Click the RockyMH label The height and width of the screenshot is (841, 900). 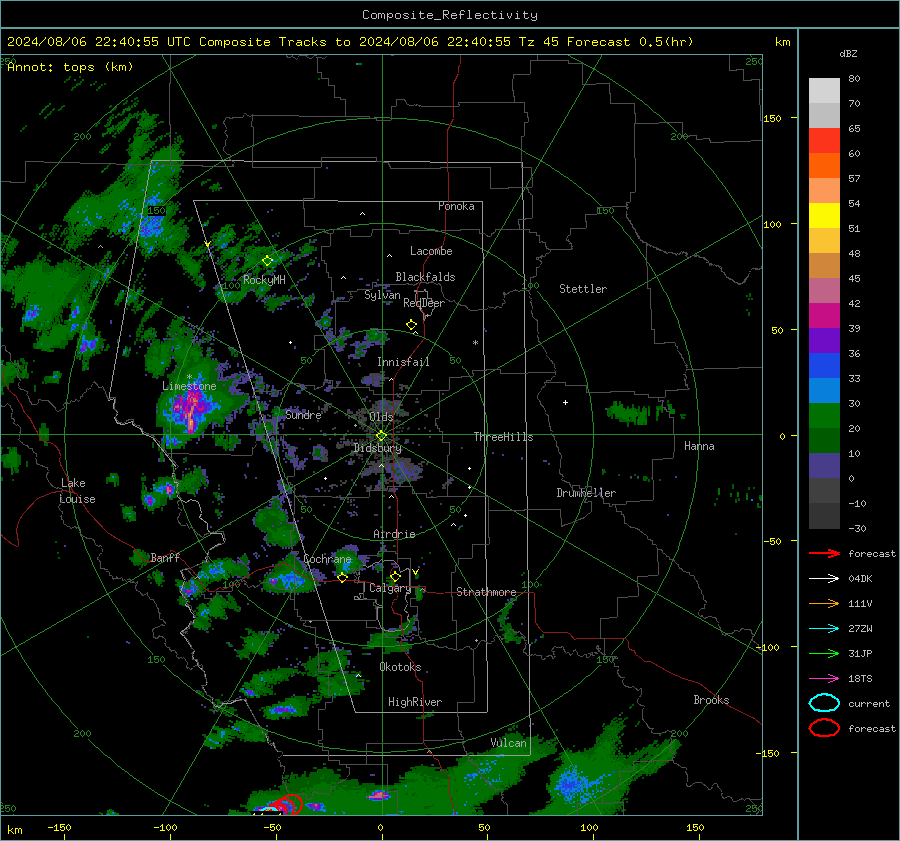coord(264,281)
